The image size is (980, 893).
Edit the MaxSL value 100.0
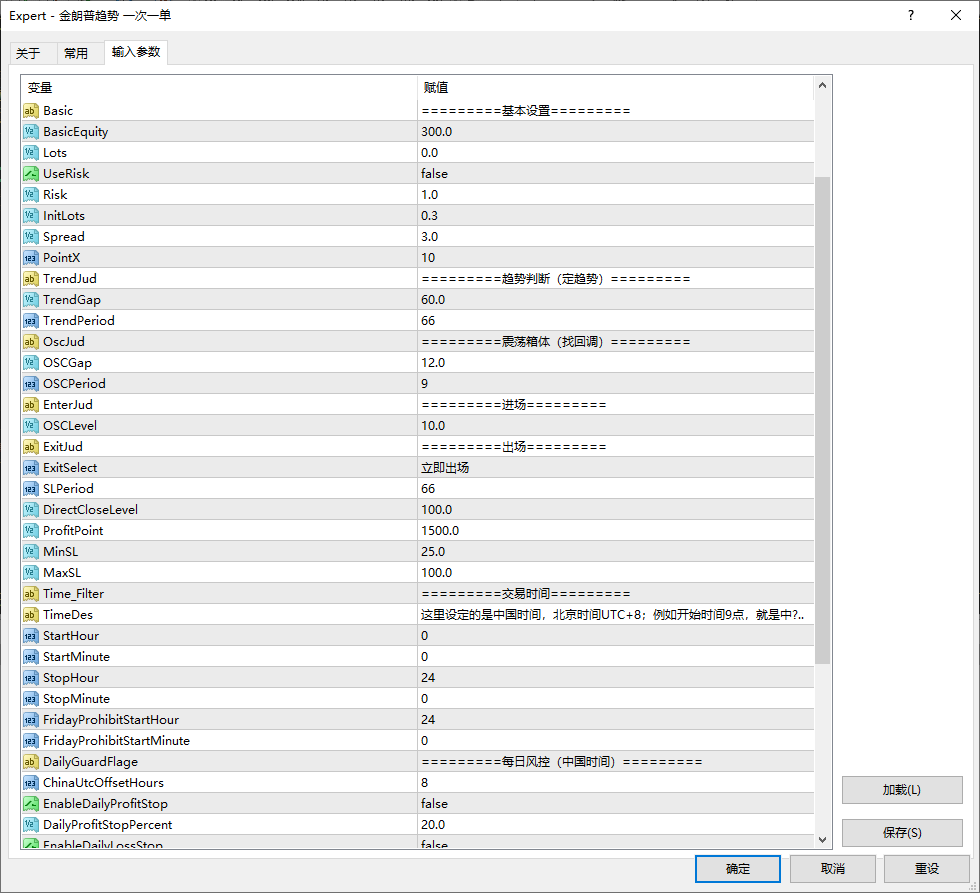(x=616, y=573)
